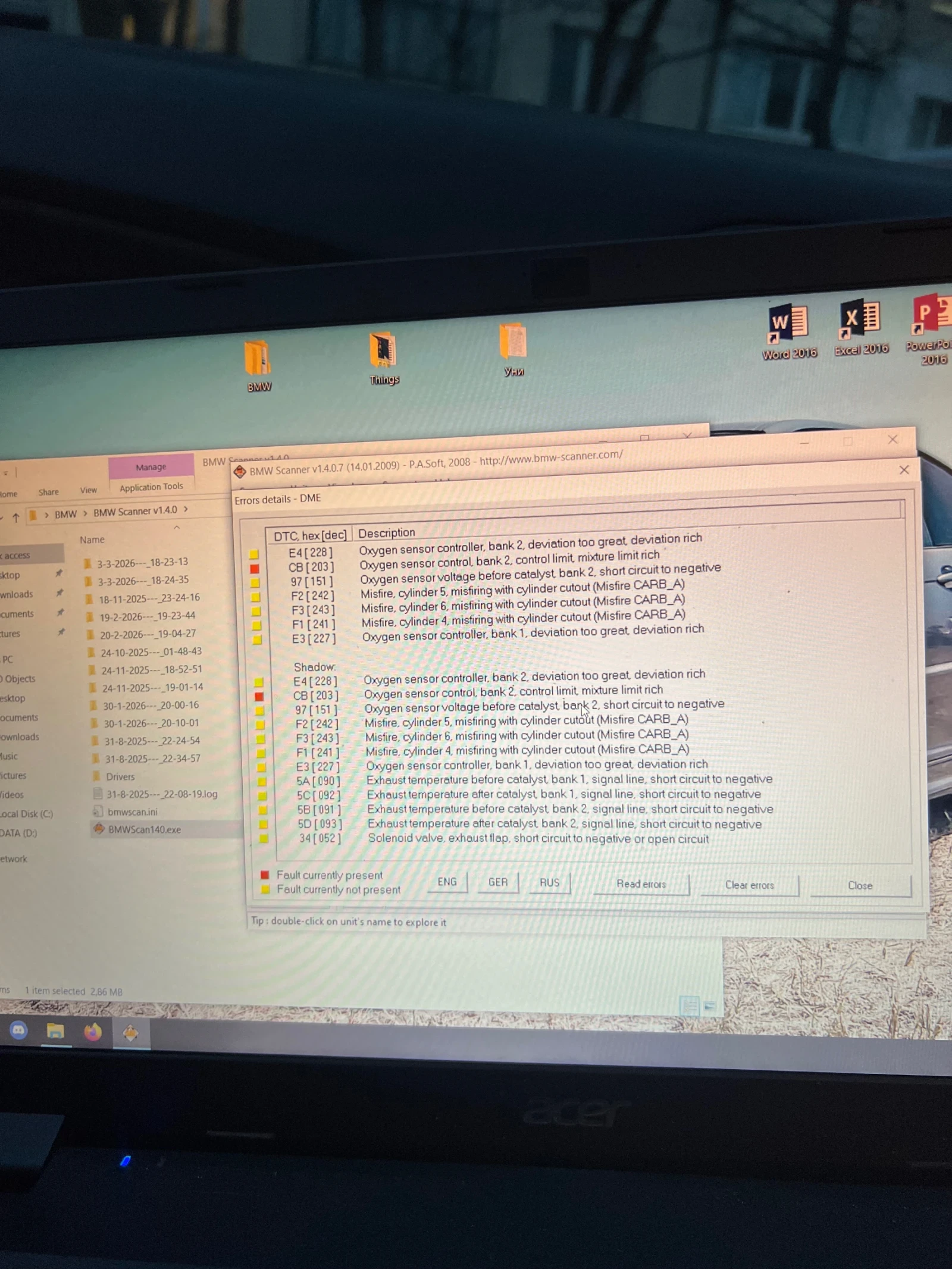
Task: Open File Explorer from the taskbar
Action: click(55, 1030)
